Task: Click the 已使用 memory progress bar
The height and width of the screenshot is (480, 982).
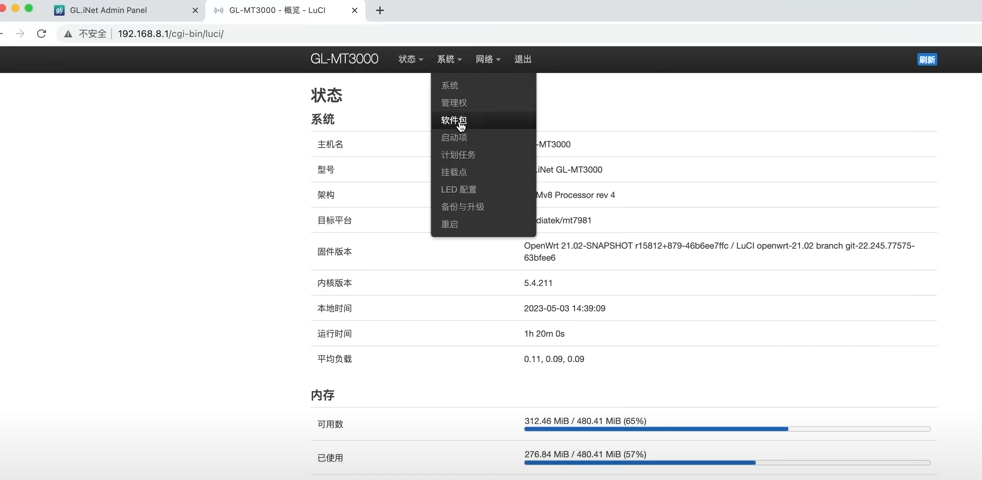Action: [x=727, y=462]
